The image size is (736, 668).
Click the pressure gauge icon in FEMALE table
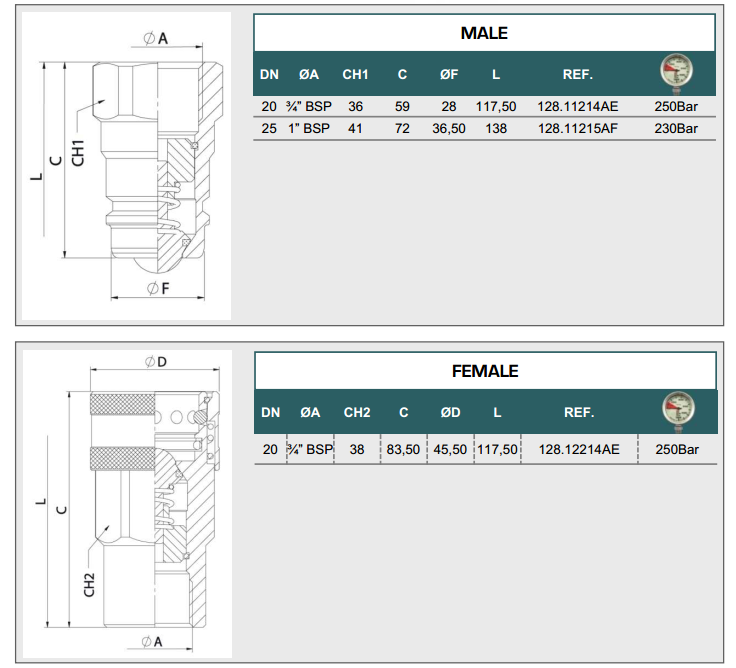coord(677,411)
